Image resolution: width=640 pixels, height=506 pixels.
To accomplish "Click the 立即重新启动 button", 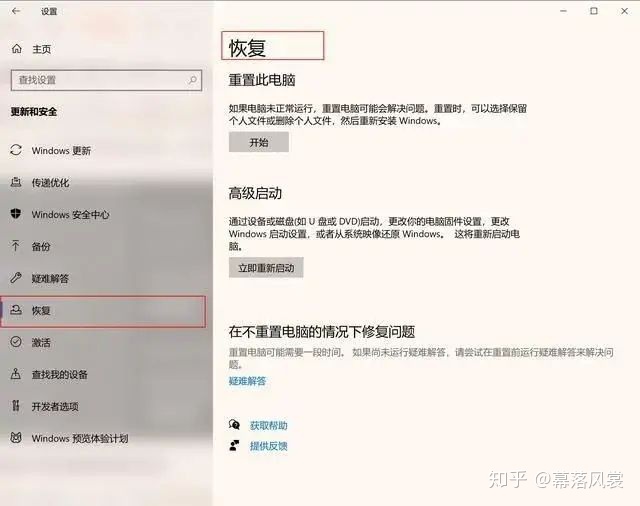I will (x=266, y=268).
